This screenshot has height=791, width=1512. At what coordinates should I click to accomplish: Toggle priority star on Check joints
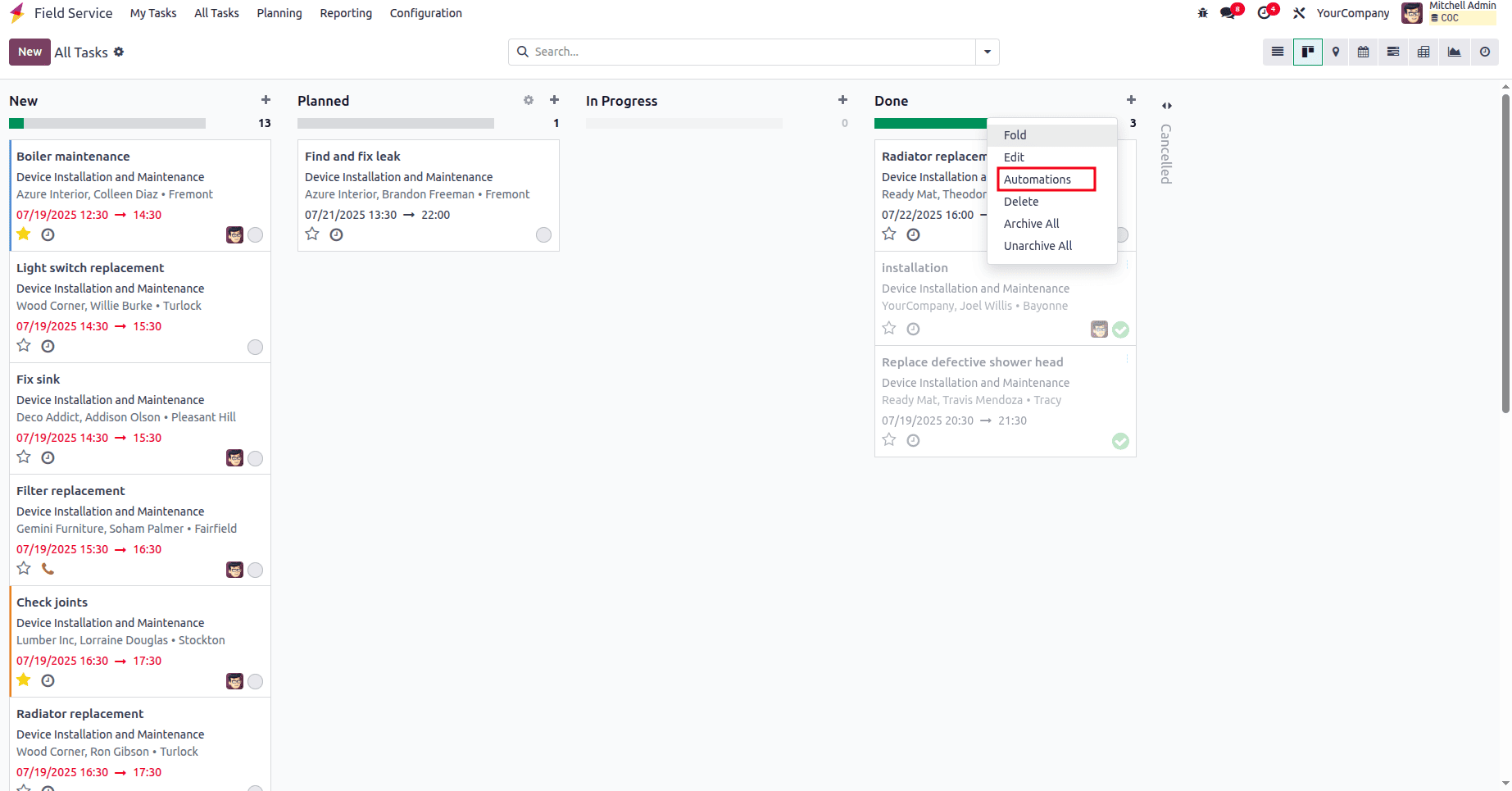click(x=24, y=680)
